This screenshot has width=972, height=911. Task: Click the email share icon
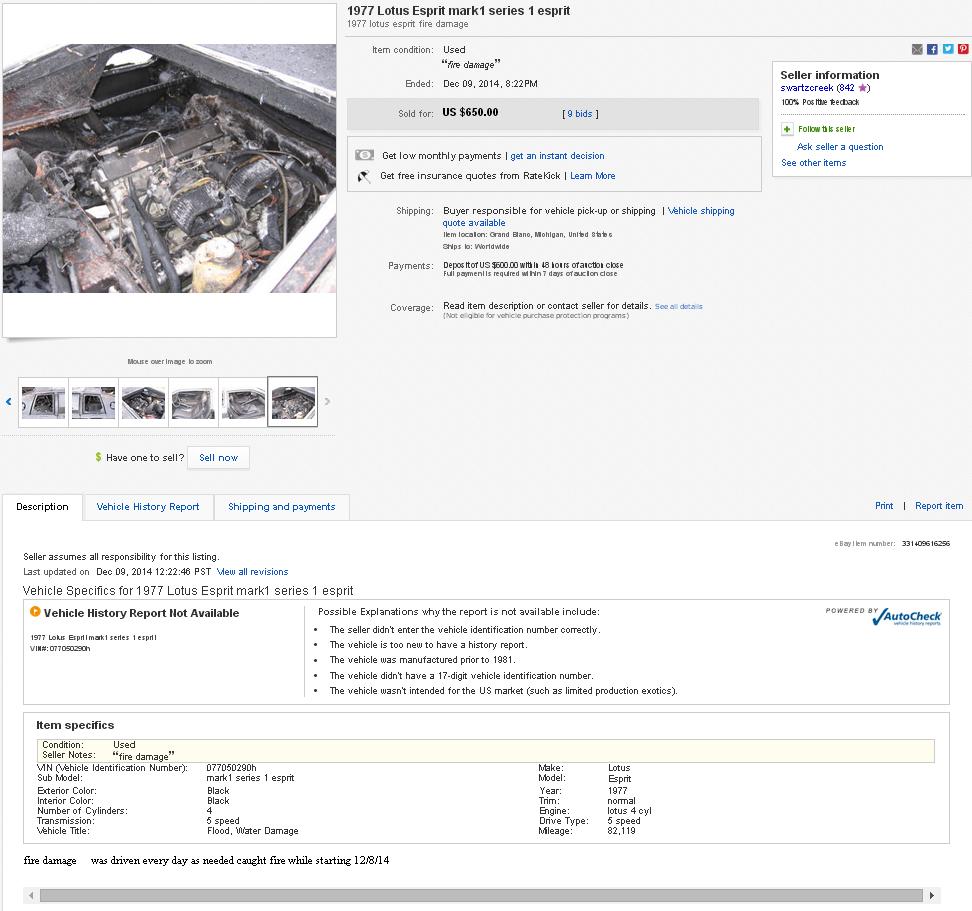[917, 49]
